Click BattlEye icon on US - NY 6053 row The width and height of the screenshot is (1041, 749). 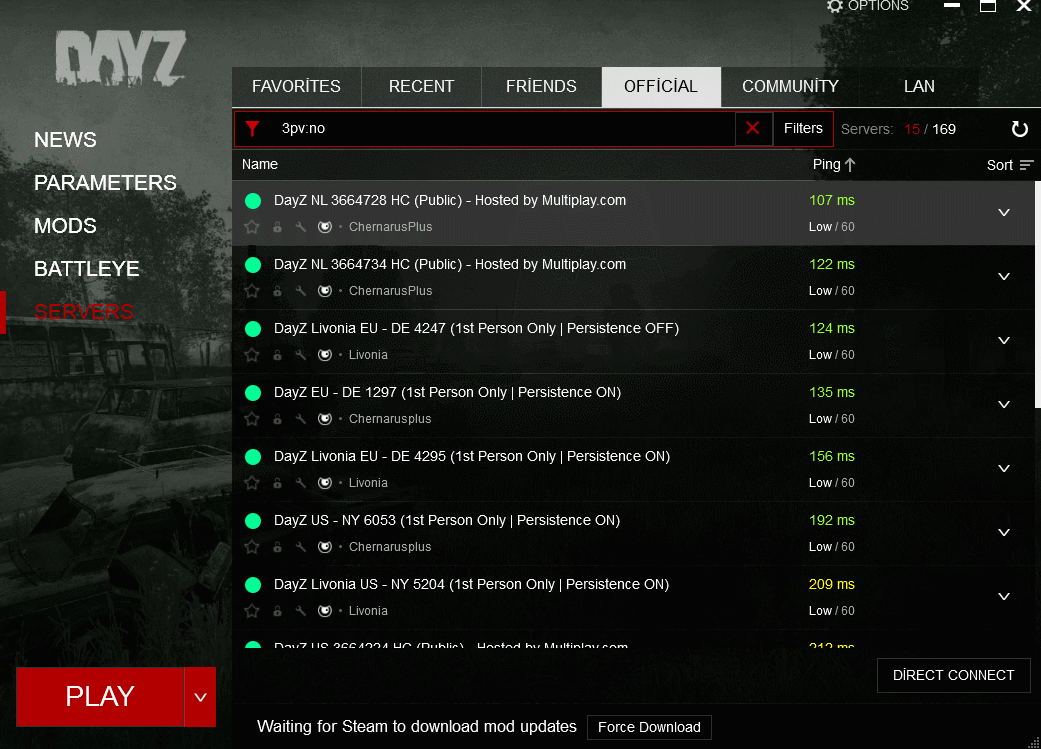pyautogui.click(x=325, y=546)
